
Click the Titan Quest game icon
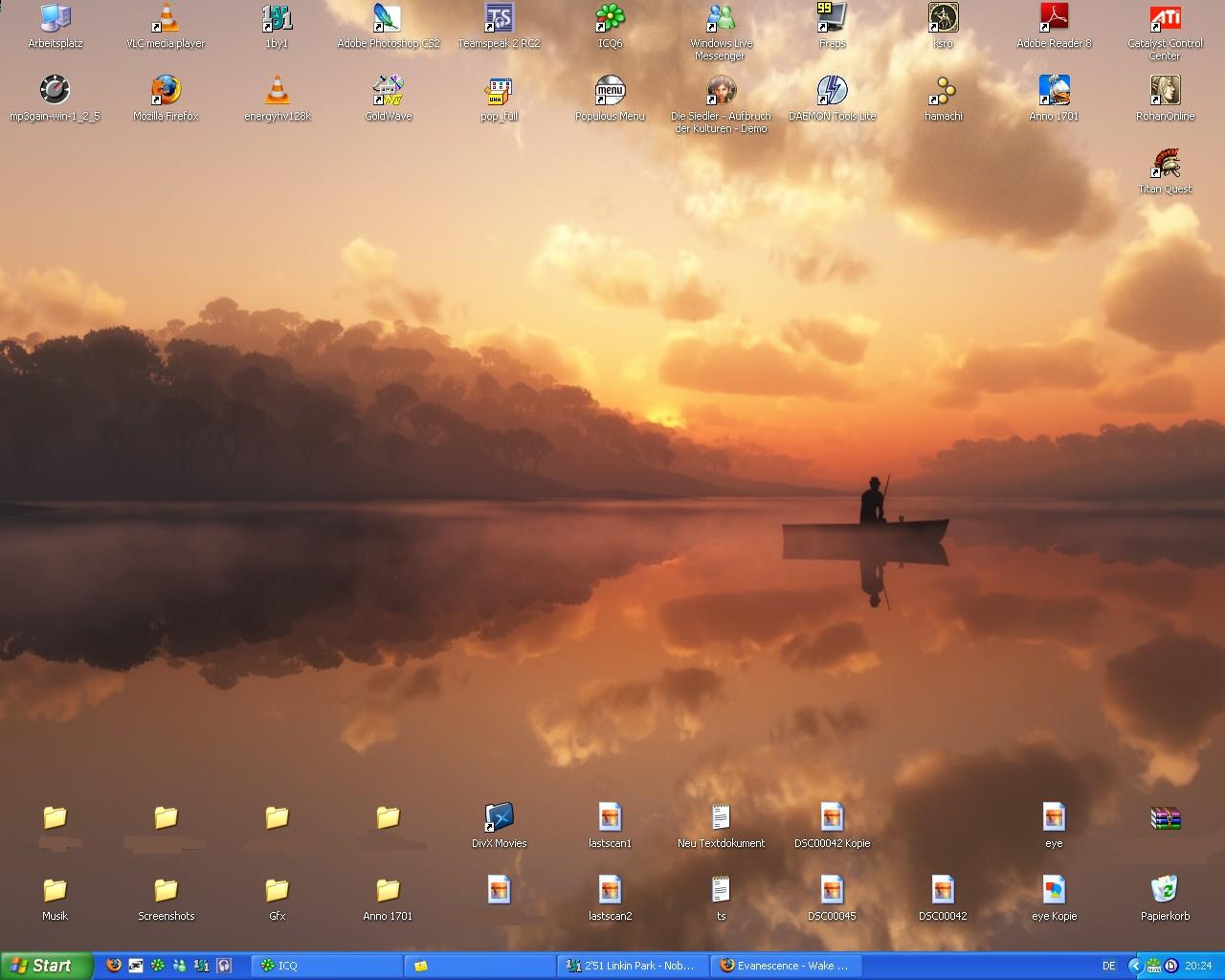1165,164
